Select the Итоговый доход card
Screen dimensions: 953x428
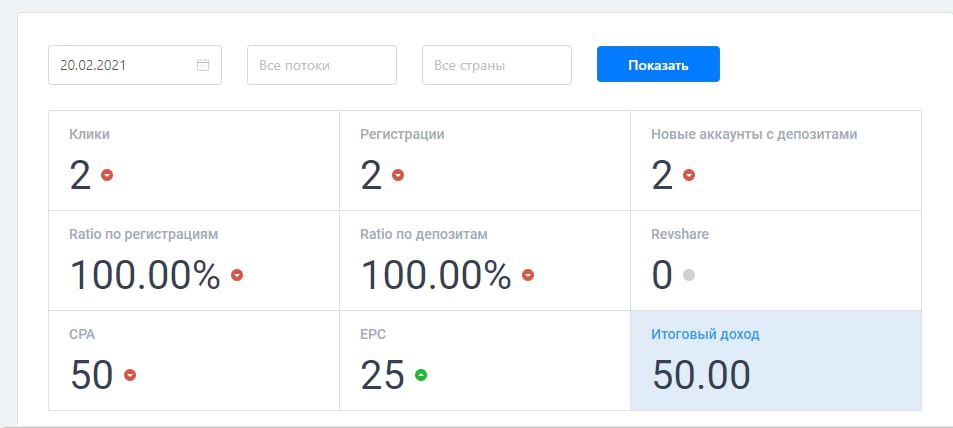(776, 361)
